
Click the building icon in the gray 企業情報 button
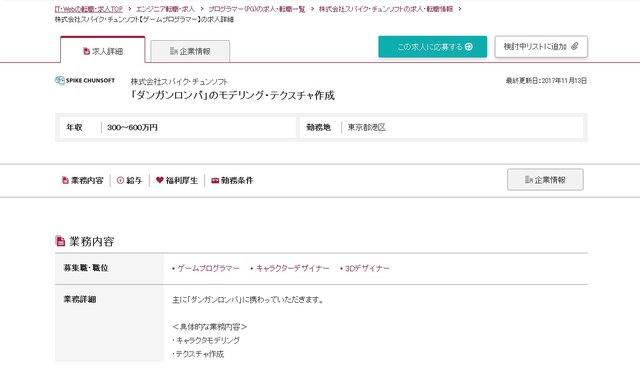(x=529, y=180)
